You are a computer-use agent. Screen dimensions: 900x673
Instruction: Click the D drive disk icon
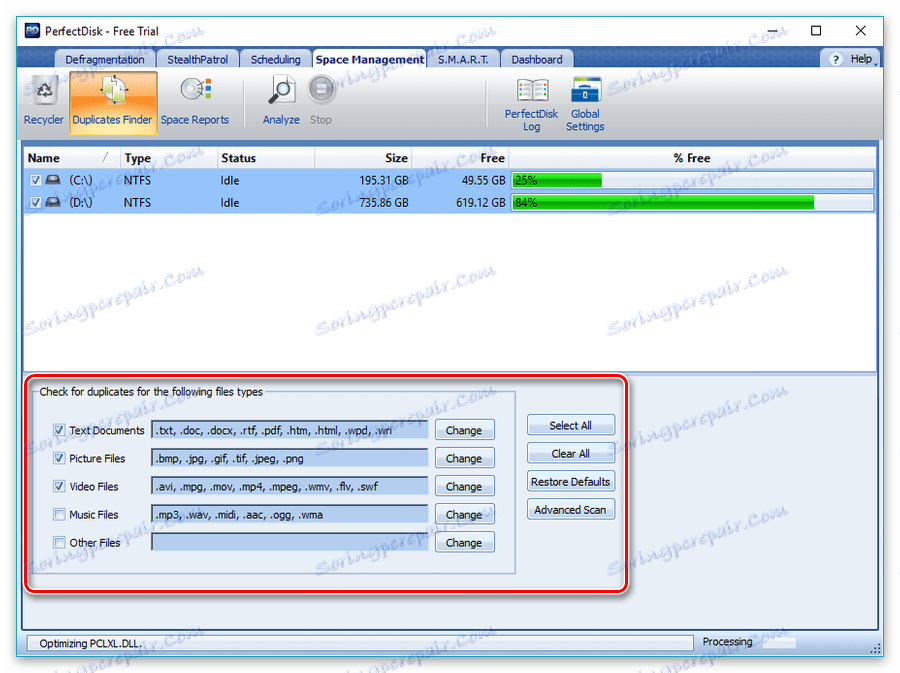(x=53, y=203)
